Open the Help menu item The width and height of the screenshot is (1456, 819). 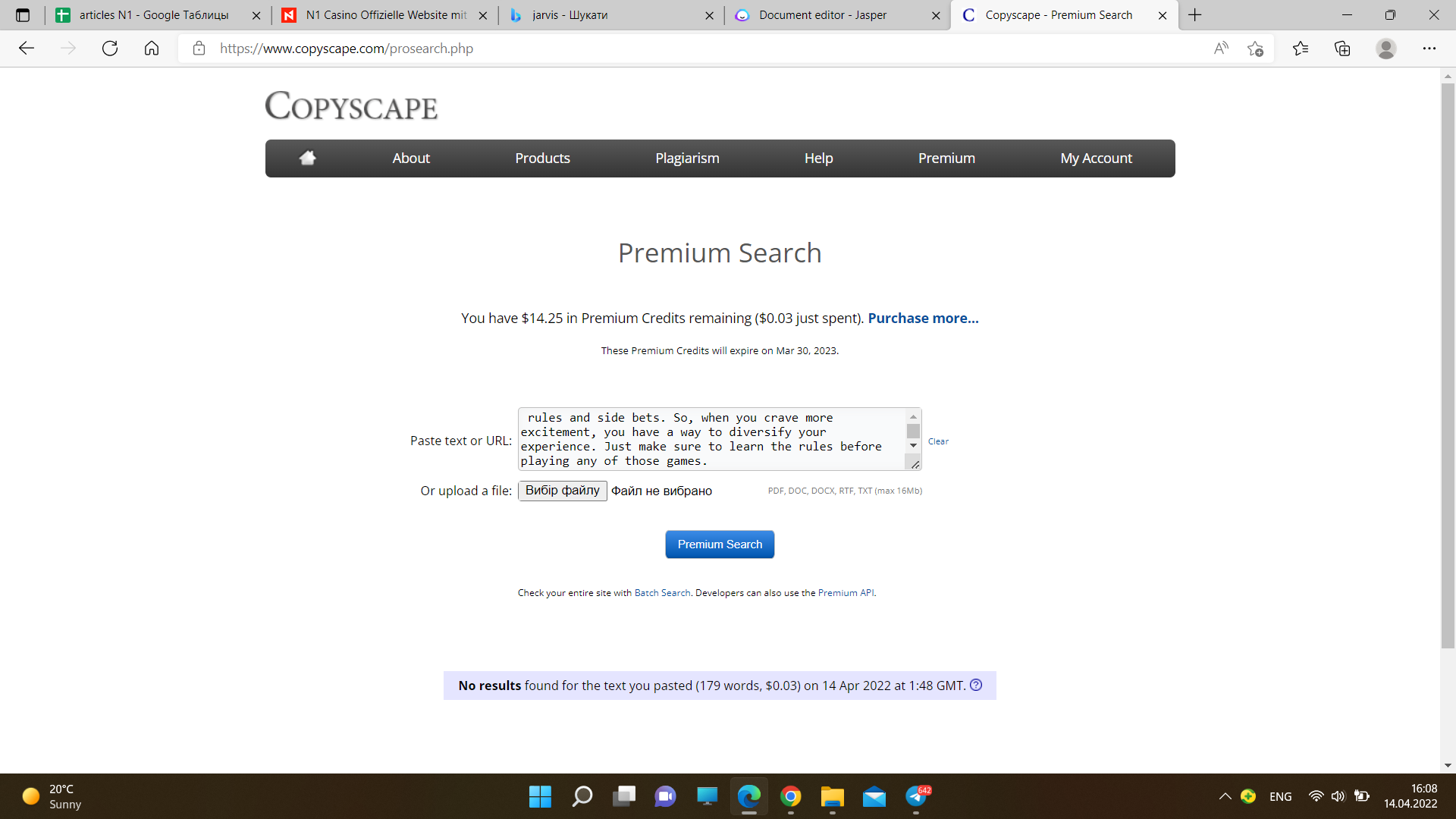pos(818,158)
